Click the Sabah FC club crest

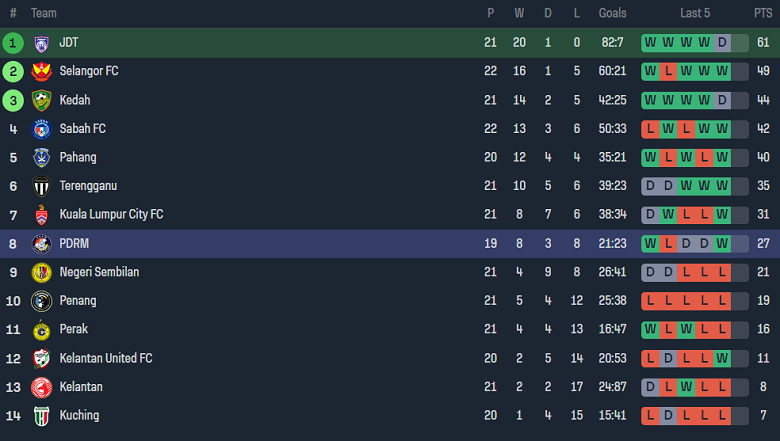tap(41, 129)
